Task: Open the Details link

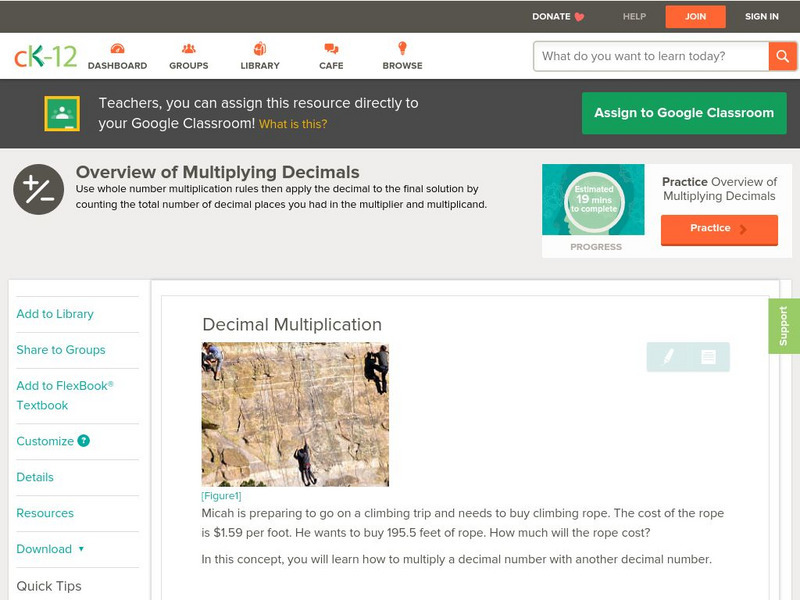Action: tap(35, 477)
